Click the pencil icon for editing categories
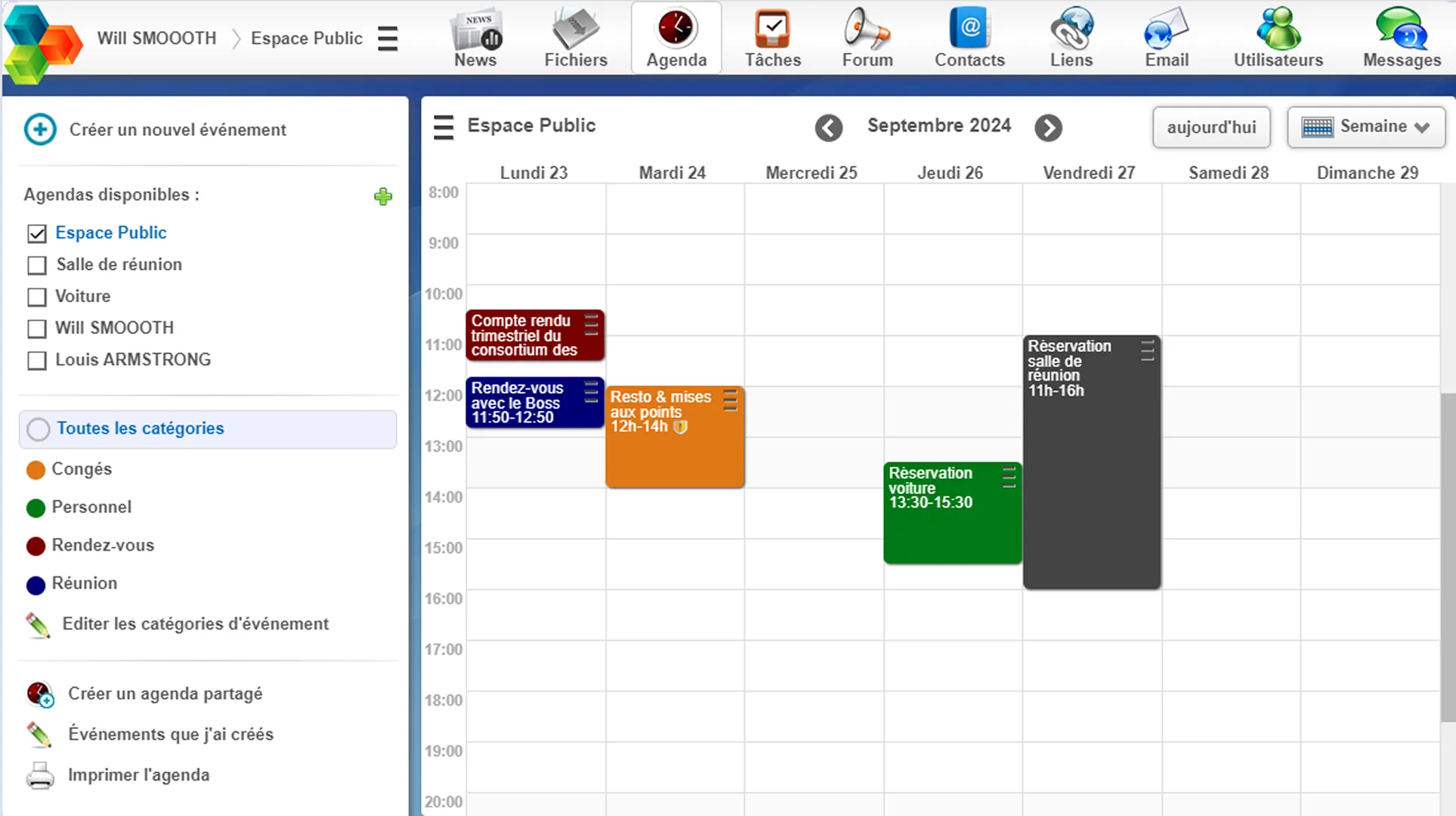The image size is (1456, 816). coord(38,625)
